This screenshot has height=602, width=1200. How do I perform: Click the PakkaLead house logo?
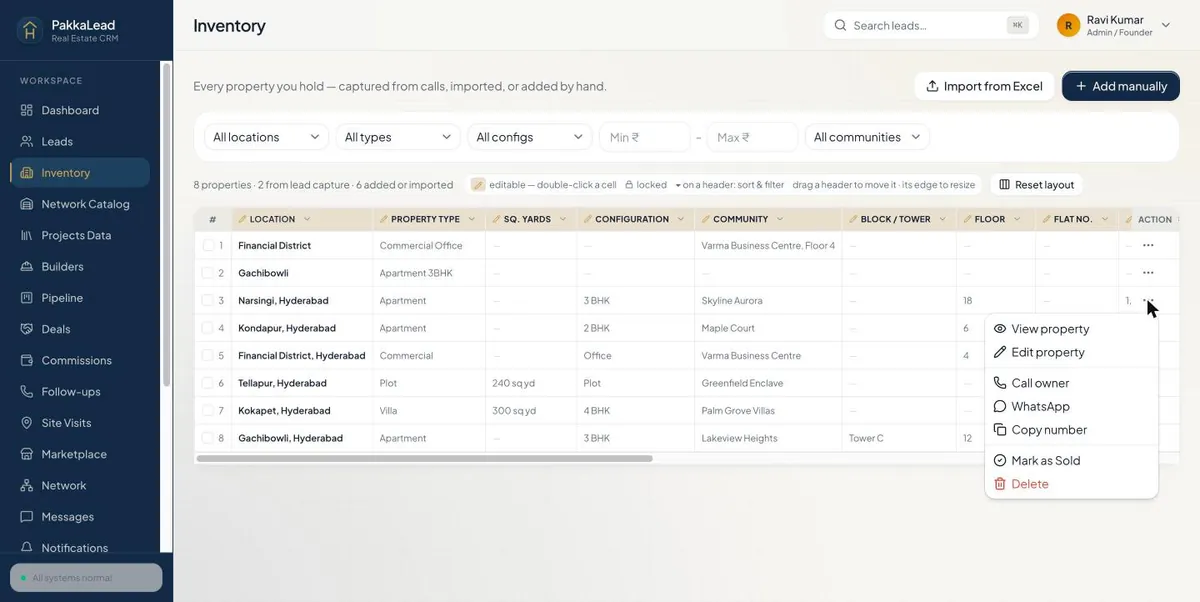(30, 31)
